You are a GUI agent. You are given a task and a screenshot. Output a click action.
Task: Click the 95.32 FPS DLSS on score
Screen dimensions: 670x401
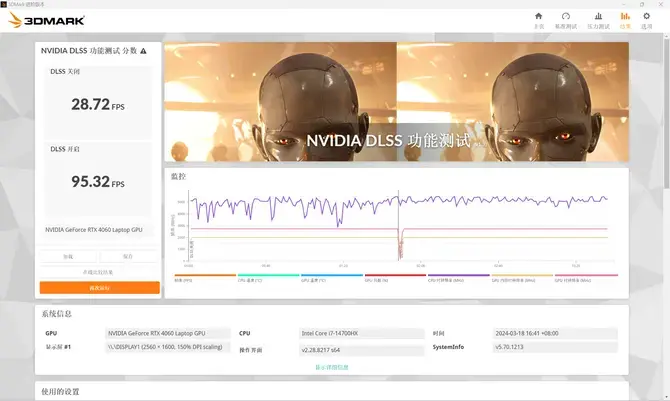[98, 182]
